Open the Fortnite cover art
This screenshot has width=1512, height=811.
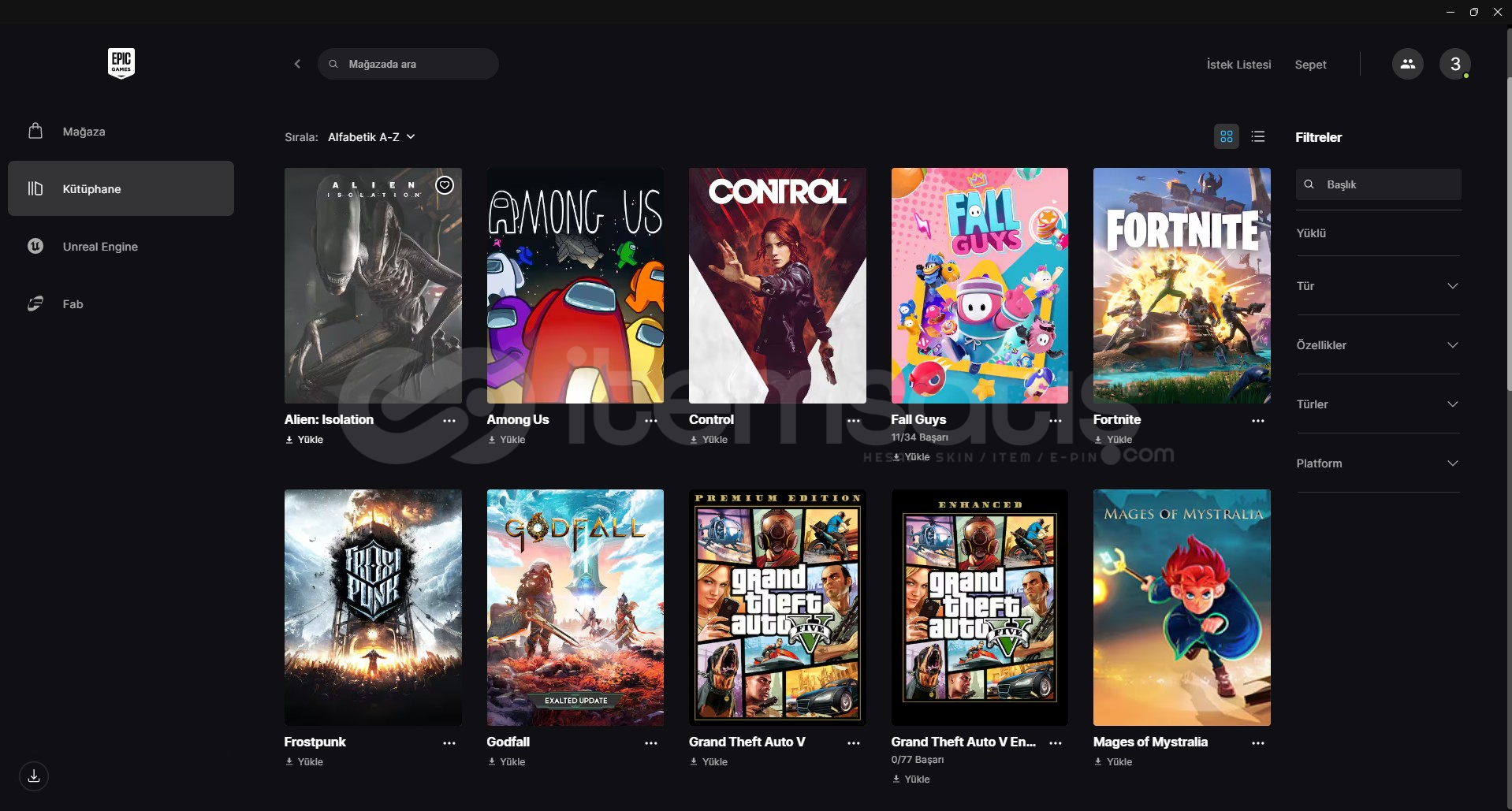[x=1182, y=285]
